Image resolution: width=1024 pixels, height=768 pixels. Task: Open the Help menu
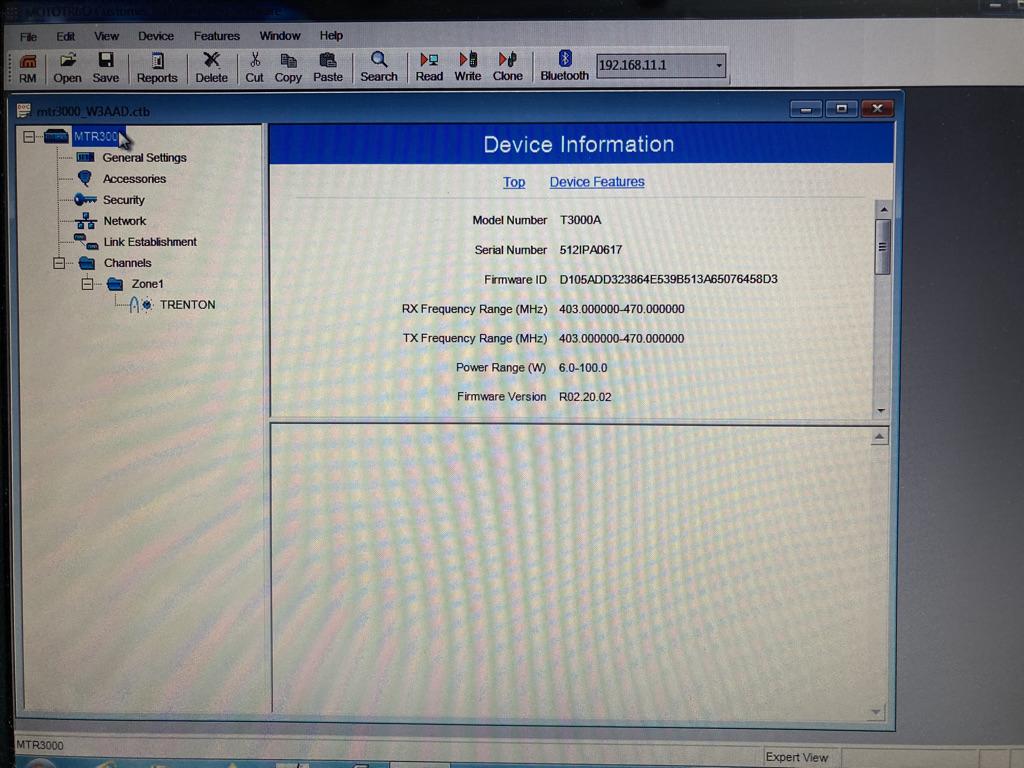click(x=331, y=35)
